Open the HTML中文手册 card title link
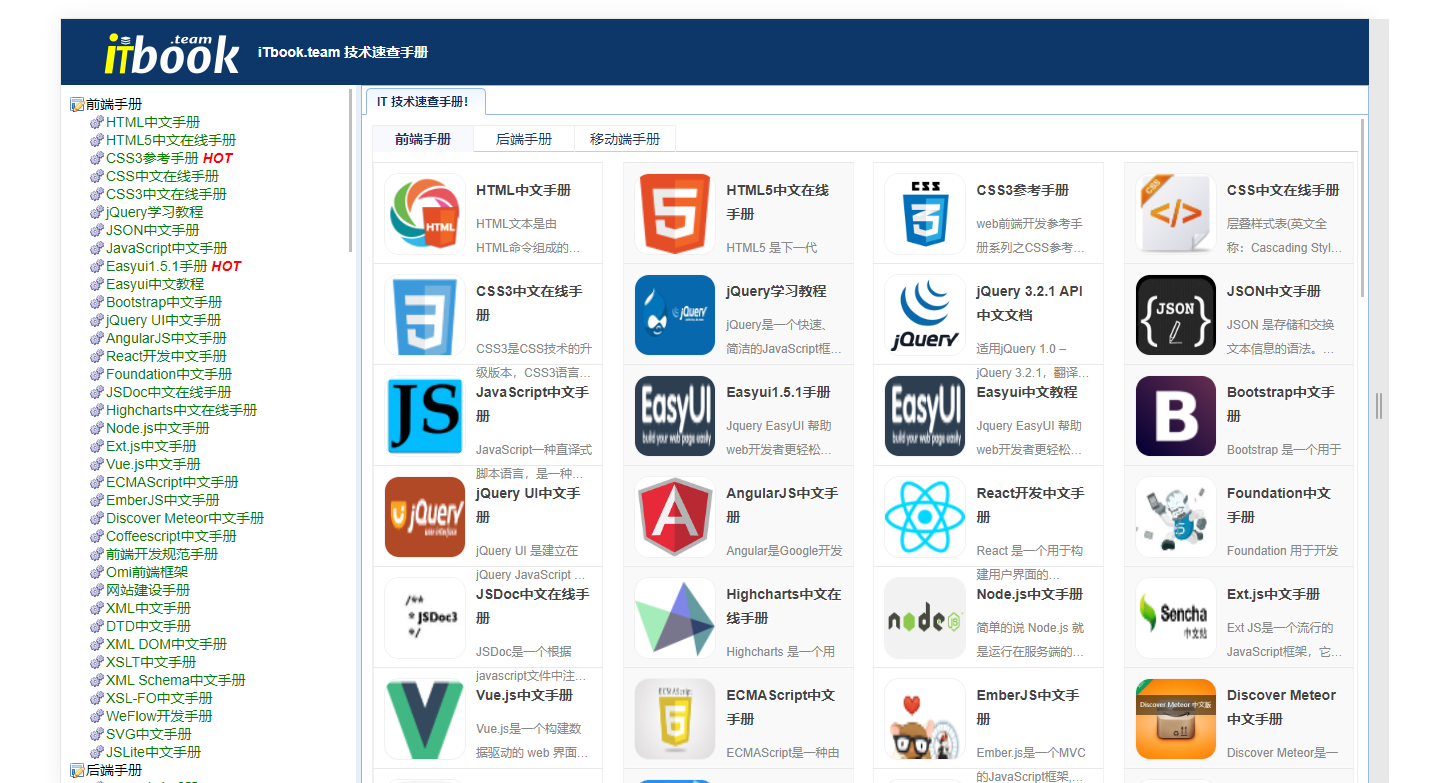Screen dimensions: 1451x783 click(x=523, y=190)
